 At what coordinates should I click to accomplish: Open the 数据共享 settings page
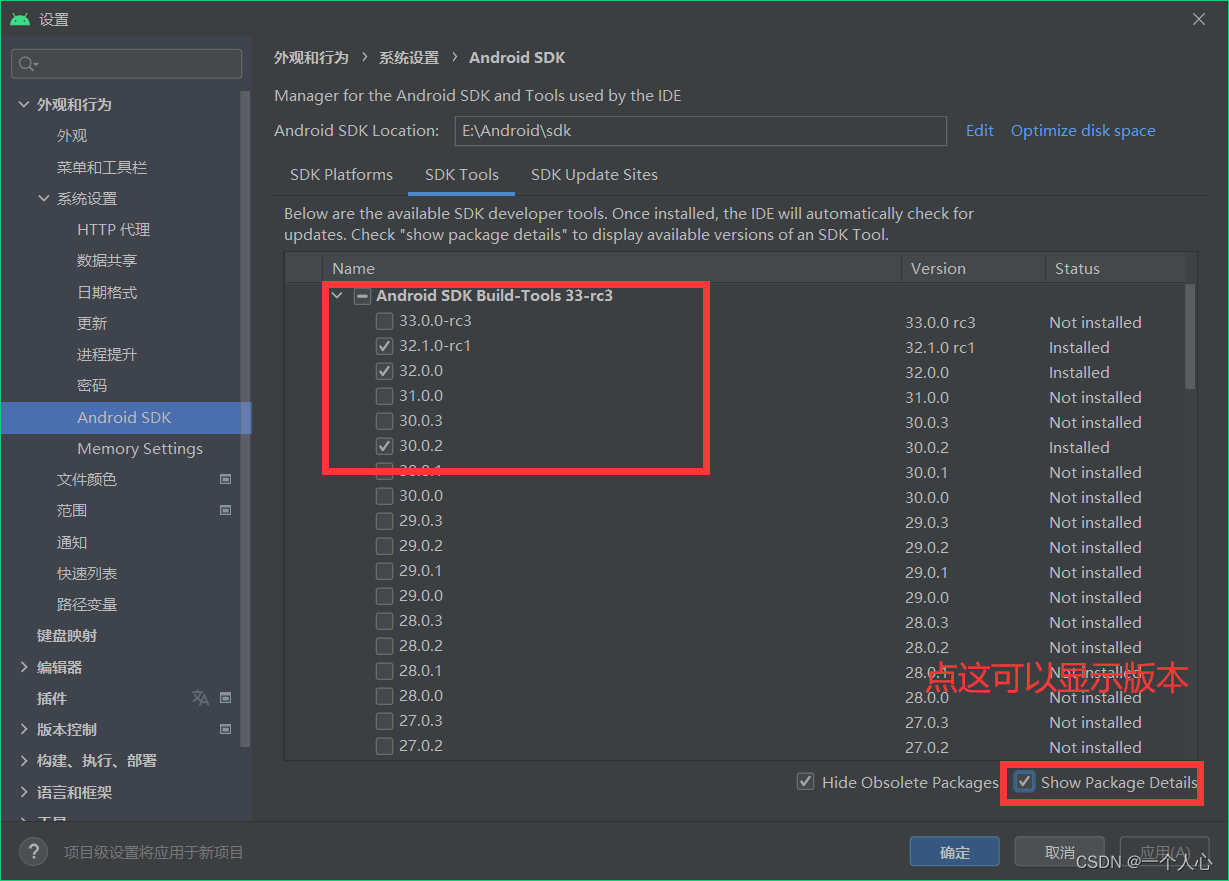(x=107, y=261)
